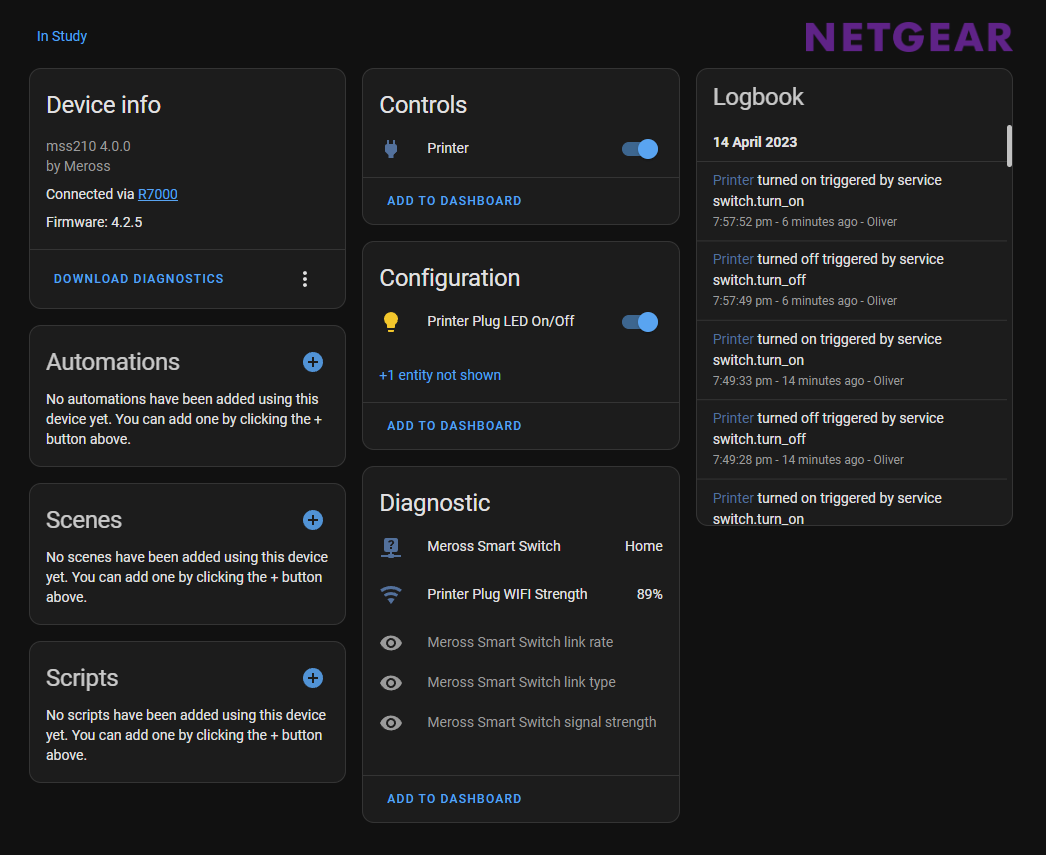Open the R7000 connected-via link

click(158, 194)
